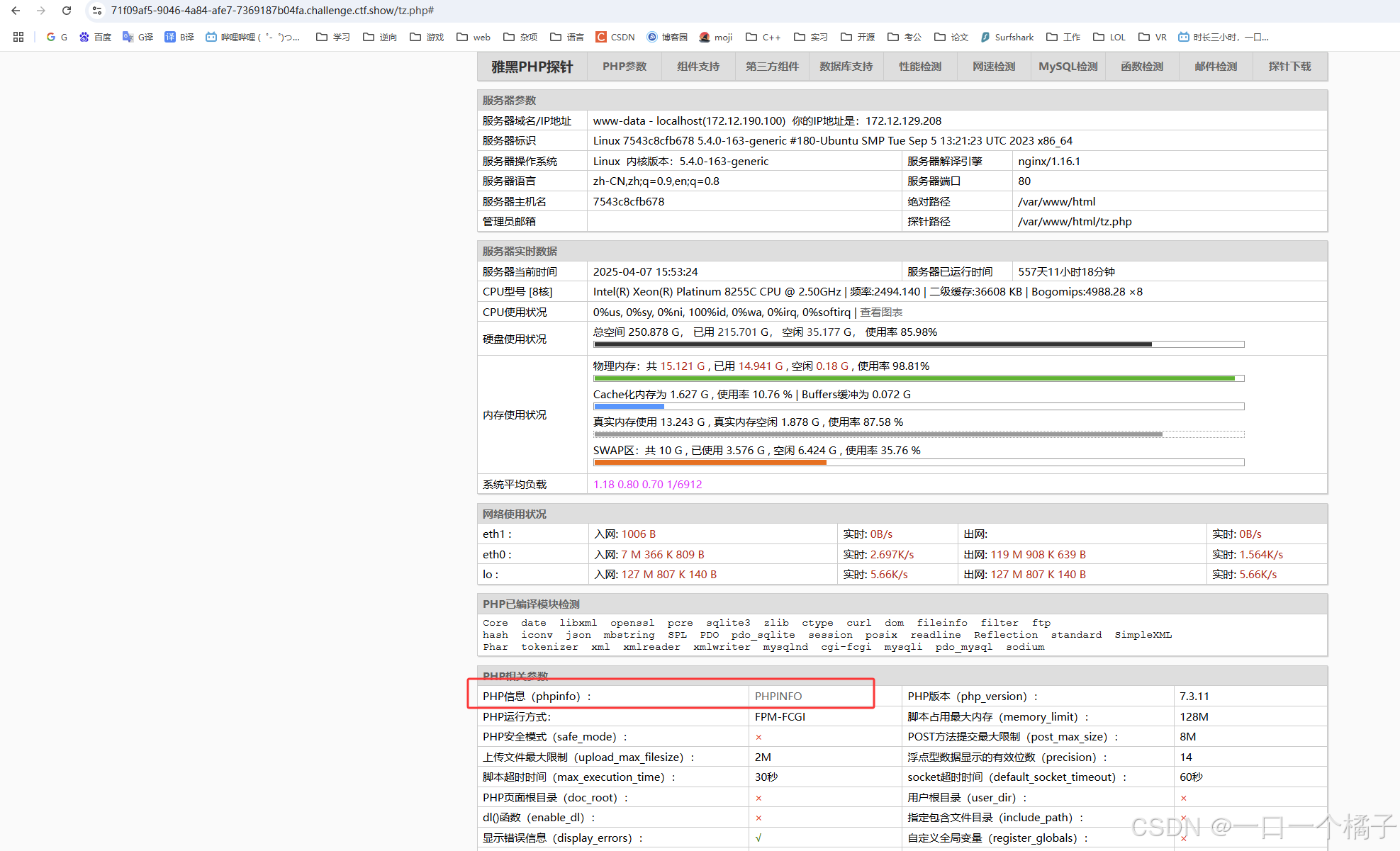Open the 百度 bookmark
This screenshot has height=851, width=1400.
[x=95, y=37]
